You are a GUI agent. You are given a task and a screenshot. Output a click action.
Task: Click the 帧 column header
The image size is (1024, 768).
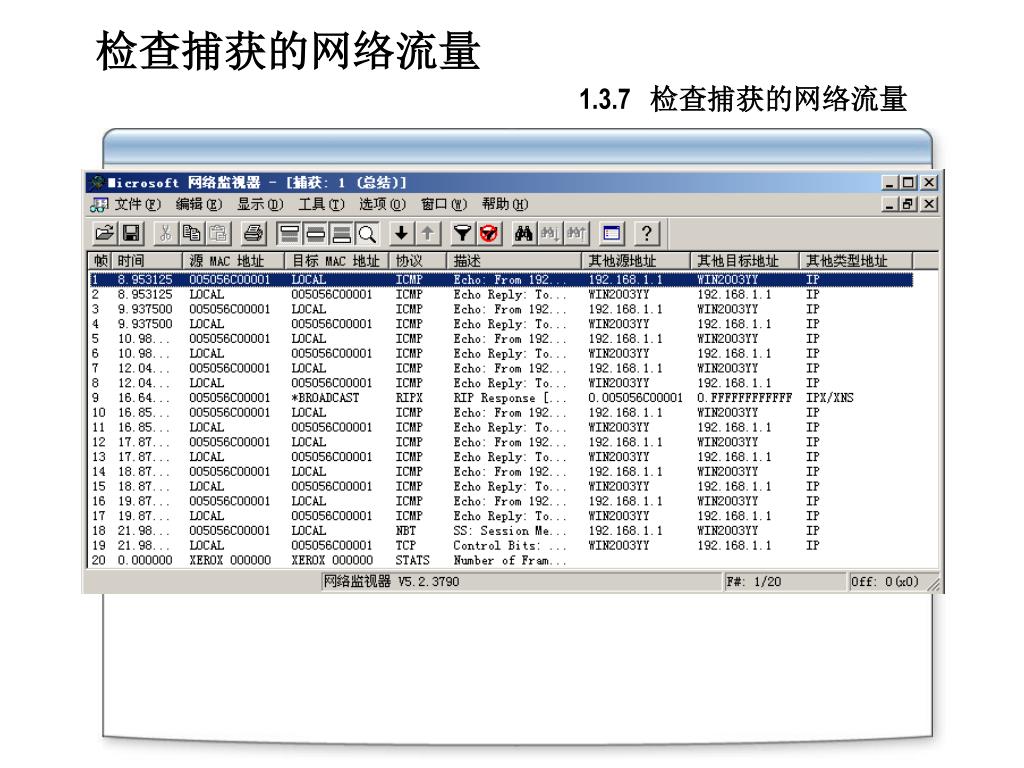[101, 261]
